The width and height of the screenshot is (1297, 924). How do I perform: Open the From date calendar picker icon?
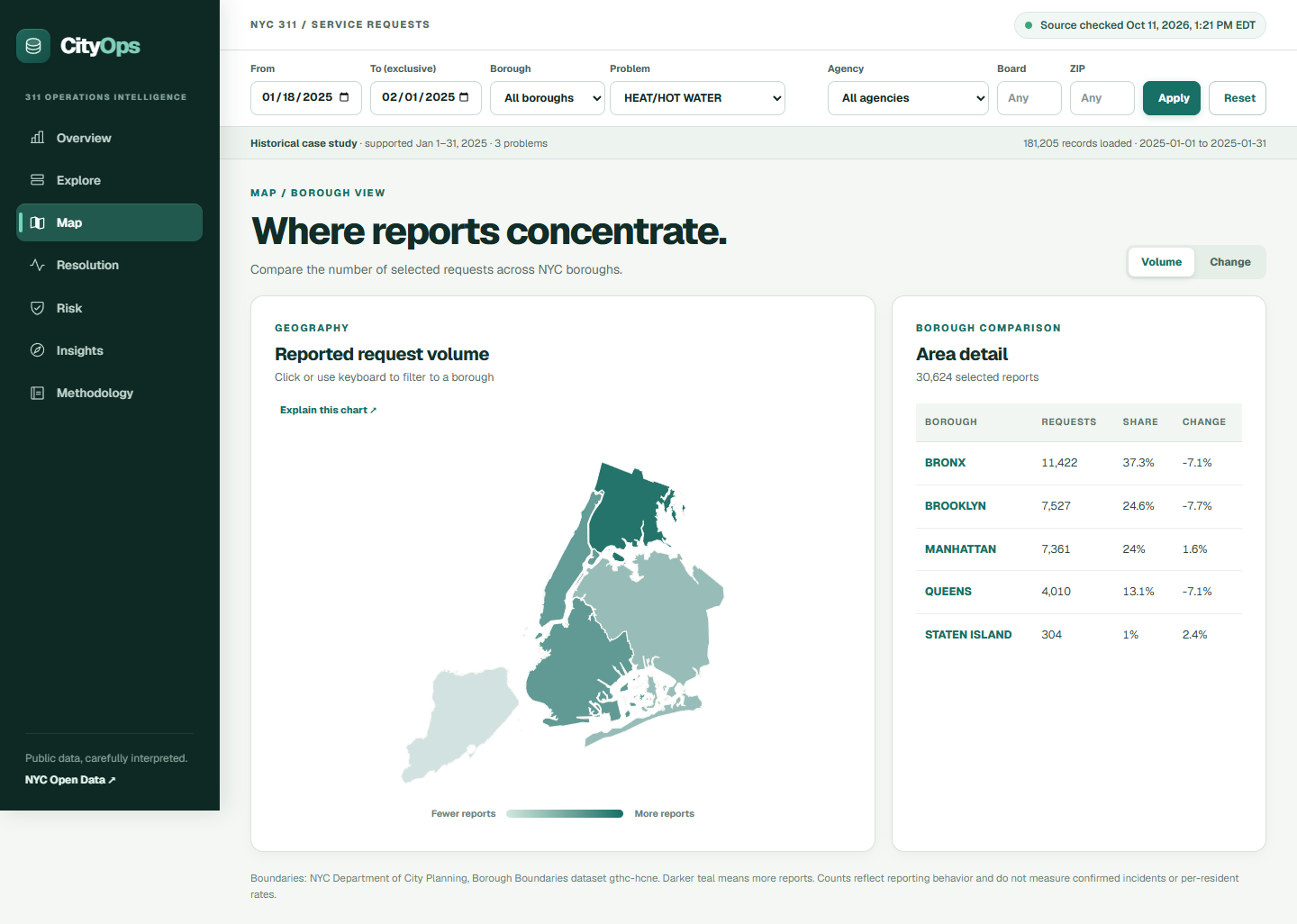(x=344, y=97)
